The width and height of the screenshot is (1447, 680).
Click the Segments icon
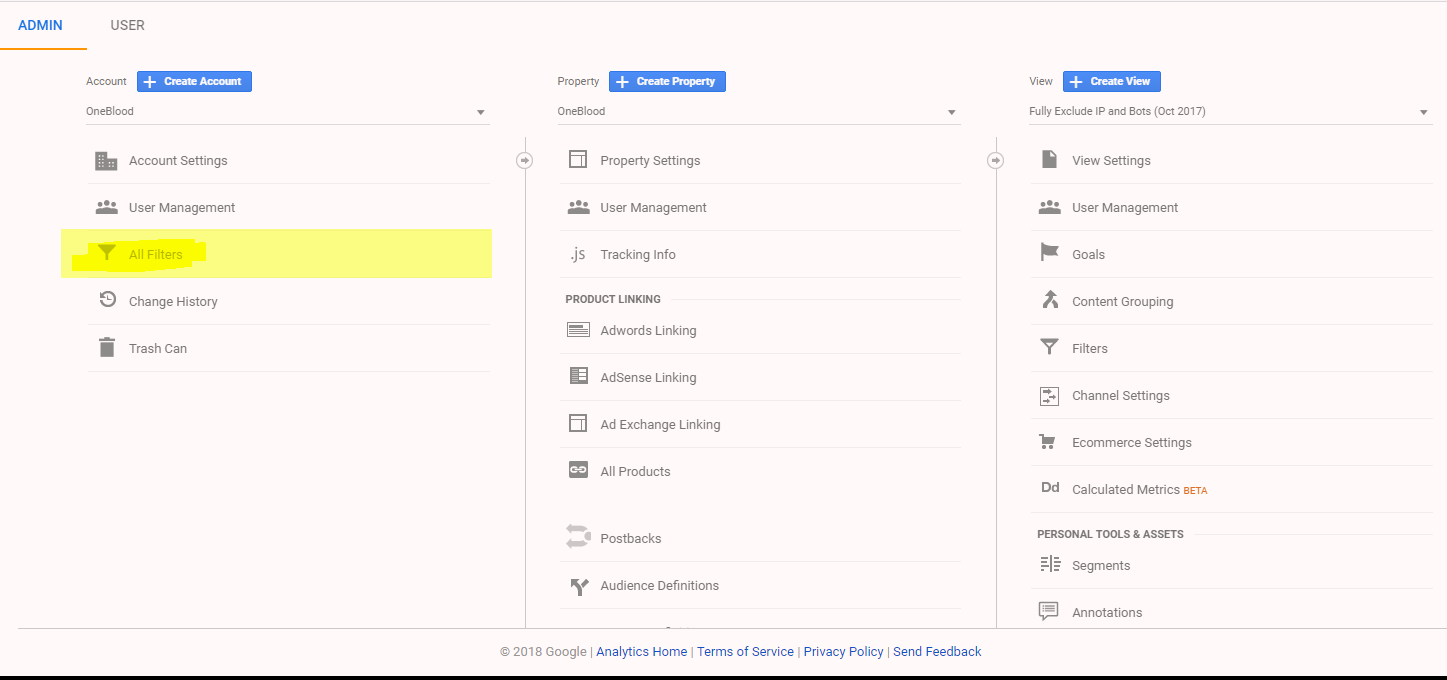point(1050,564)
